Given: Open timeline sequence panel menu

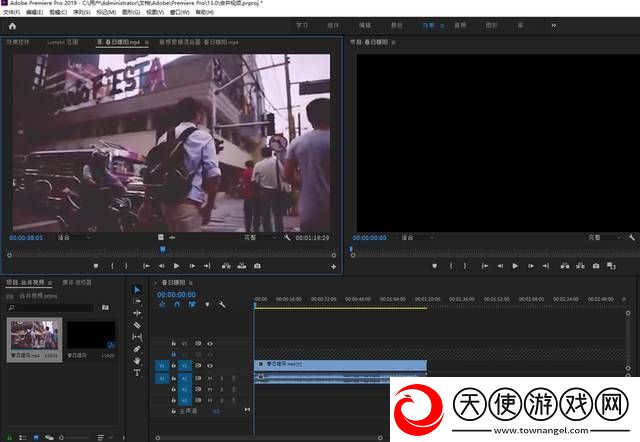Looking at the screenshot, I should click(x=191, y=282).
